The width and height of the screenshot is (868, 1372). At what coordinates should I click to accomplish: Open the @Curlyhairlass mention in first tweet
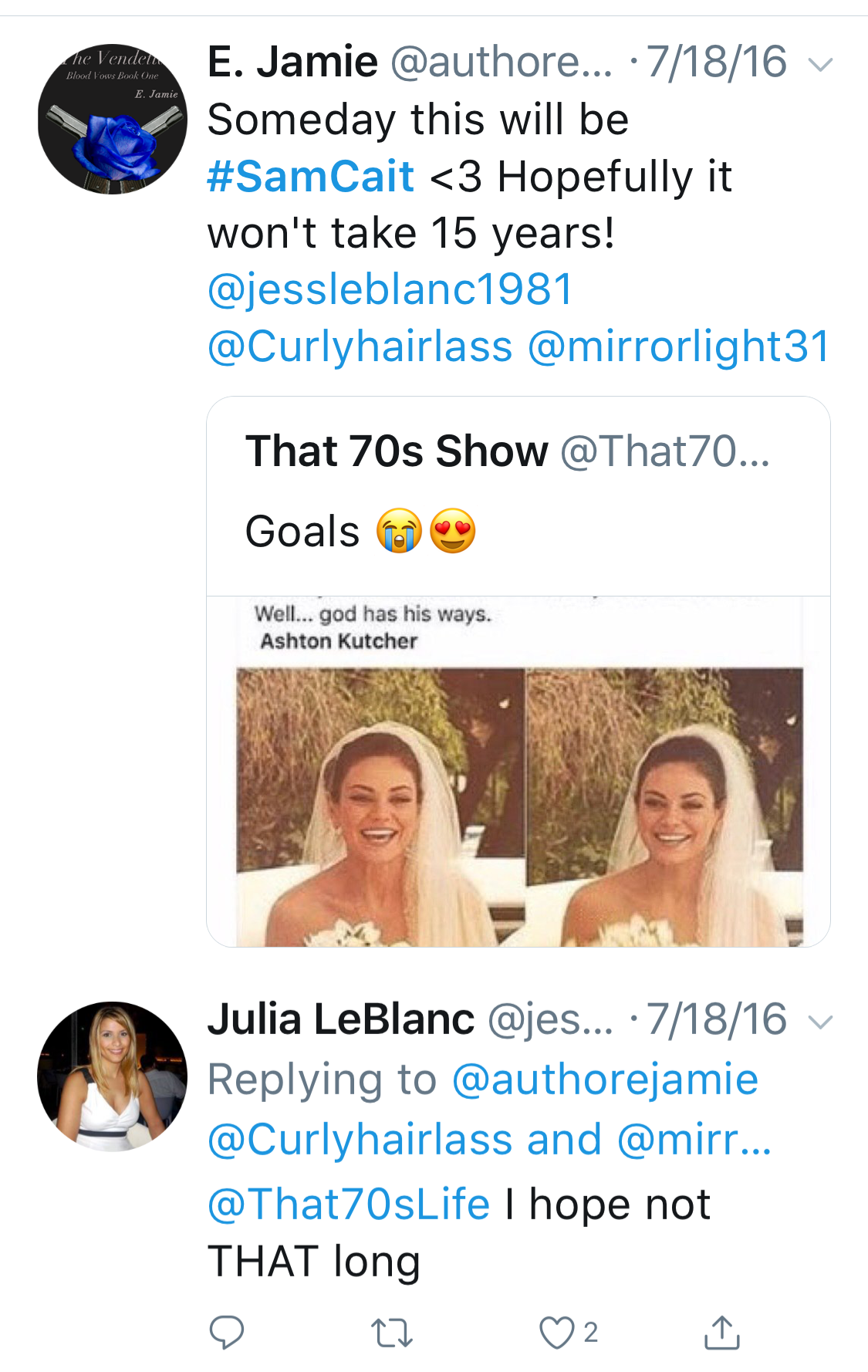click(x=360, y=346)
